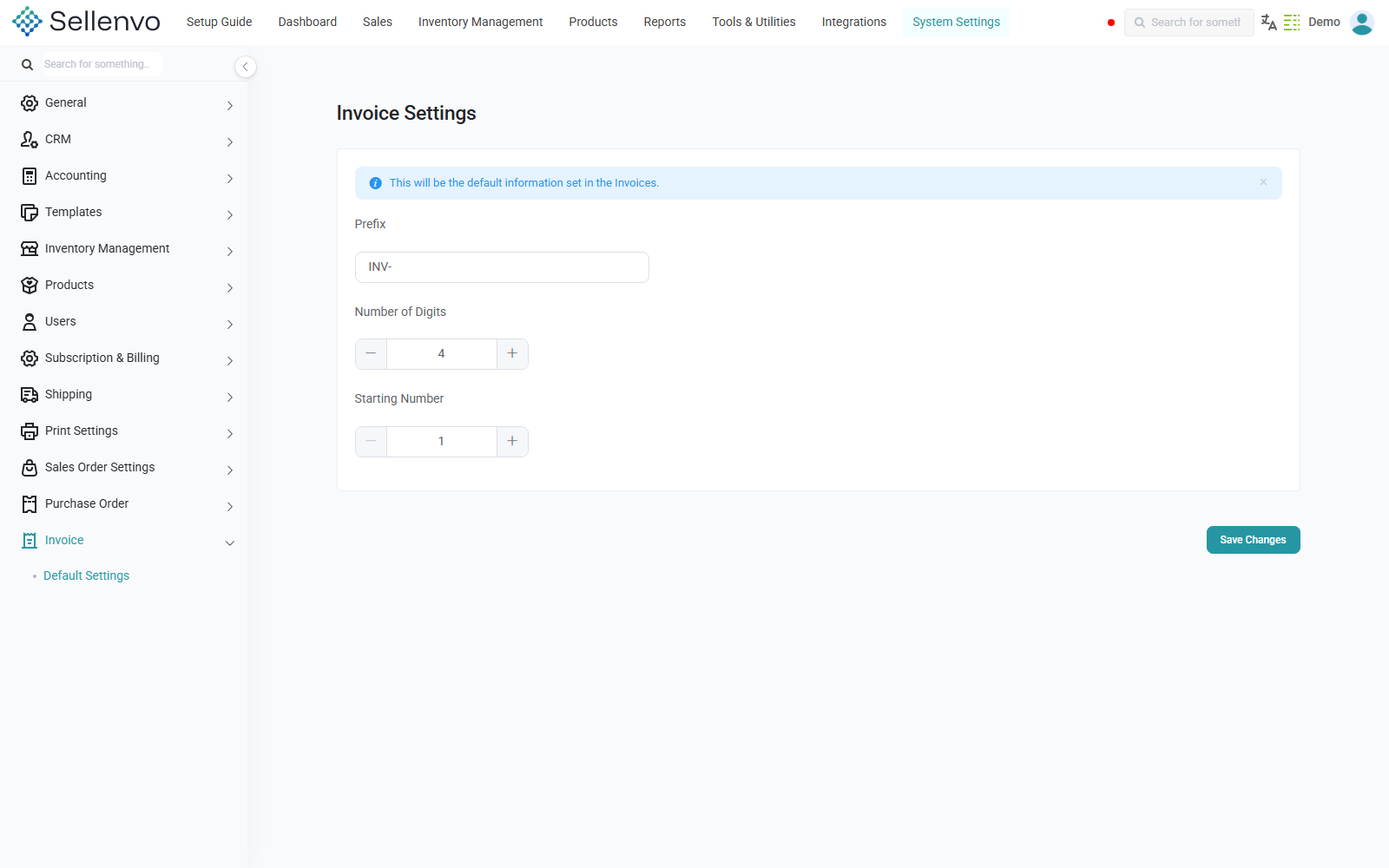This screenshot has width=1389, height=868.
Task: Open the Sales menu
Action: click(x=378, y=22)
